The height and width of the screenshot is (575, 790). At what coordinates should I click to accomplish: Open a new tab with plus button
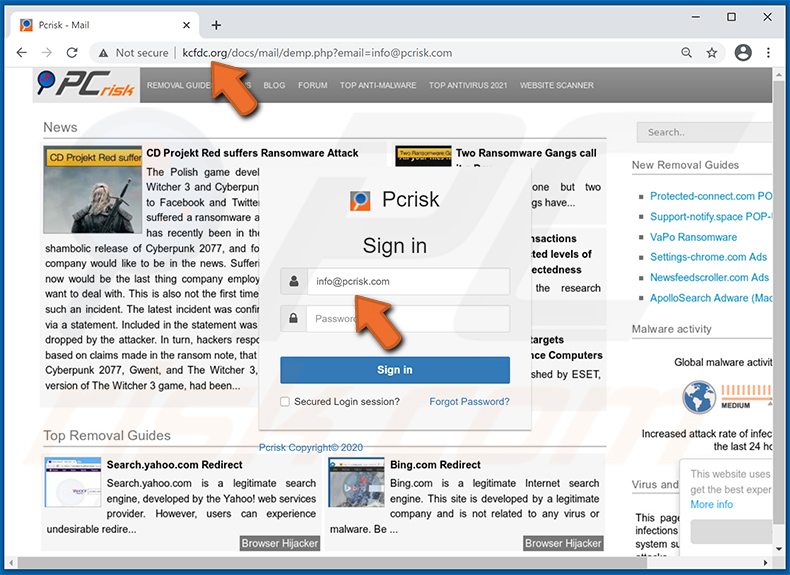coord(216,25)
